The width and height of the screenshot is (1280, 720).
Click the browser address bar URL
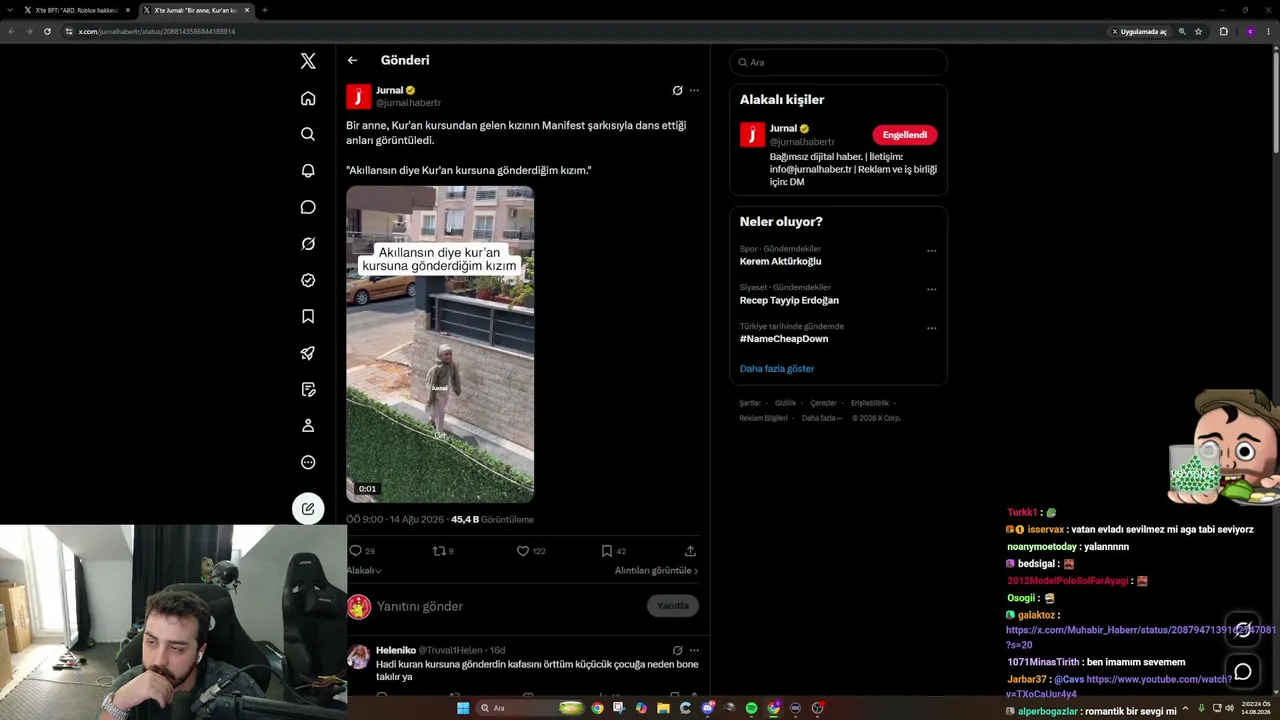click(x=157, y=31)
